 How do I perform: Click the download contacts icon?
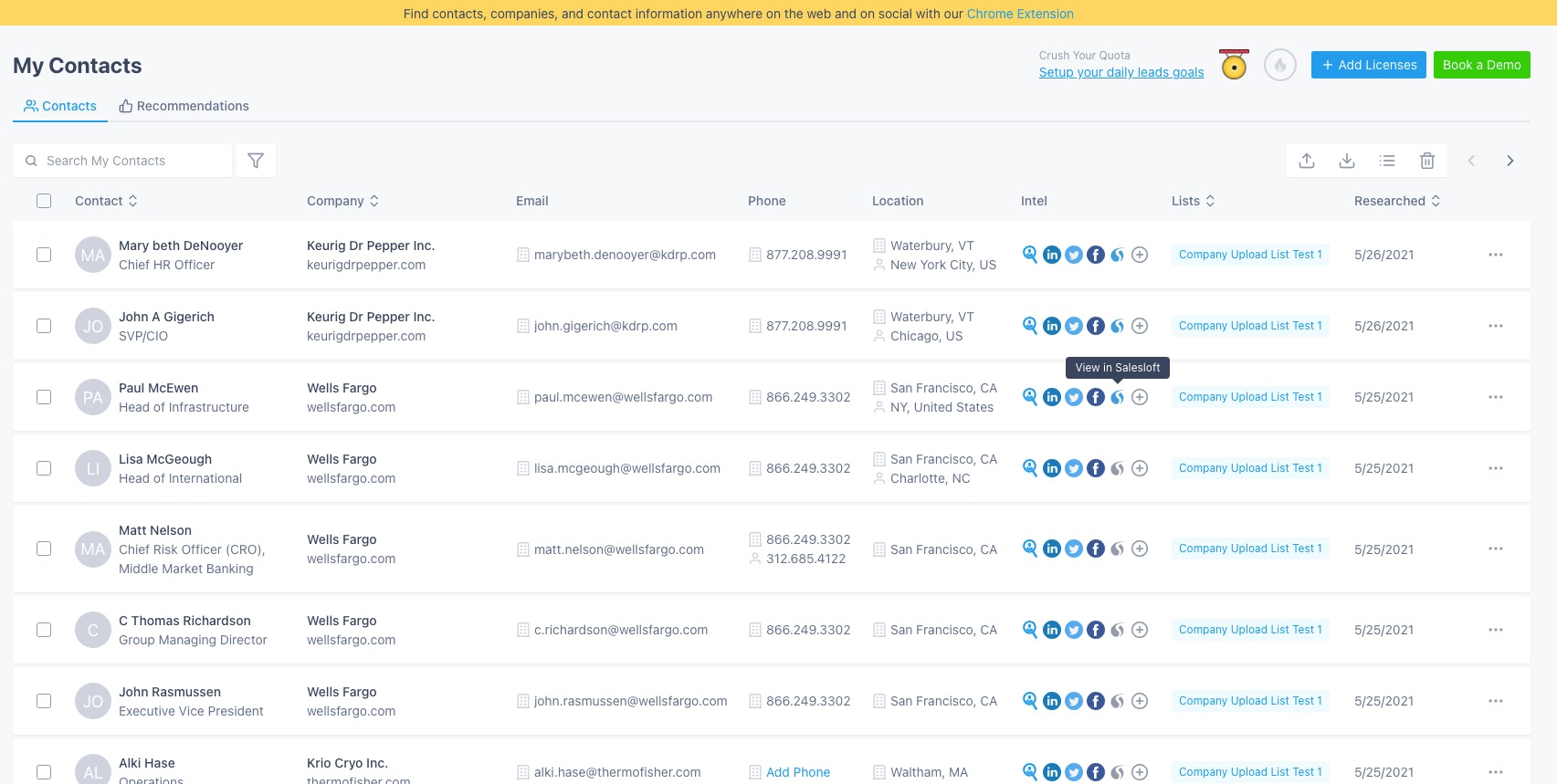pyautogui.click(x=1347, y=161)
